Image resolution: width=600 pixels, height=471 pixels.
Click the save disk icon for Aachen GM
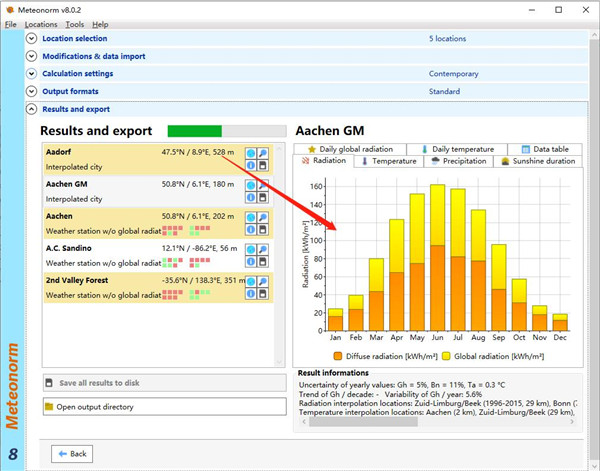tap(263, 199)
